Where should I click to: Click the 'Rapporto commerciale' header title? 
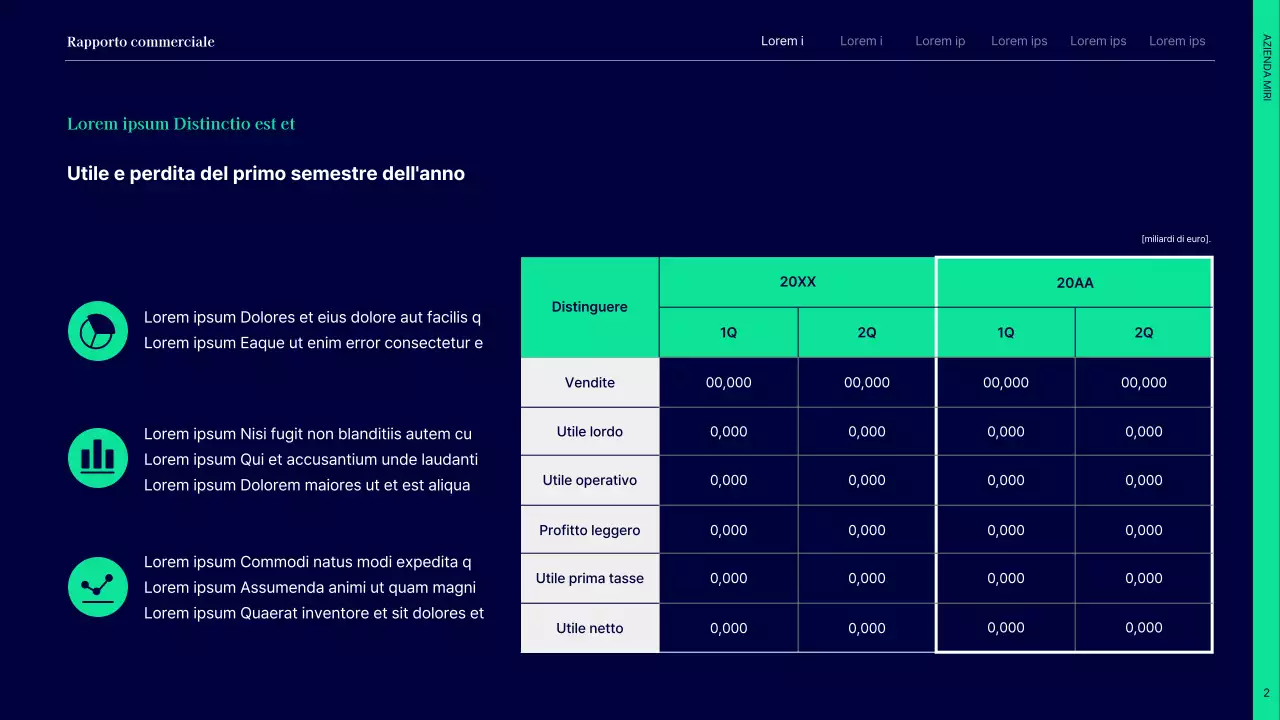[141, 41]
